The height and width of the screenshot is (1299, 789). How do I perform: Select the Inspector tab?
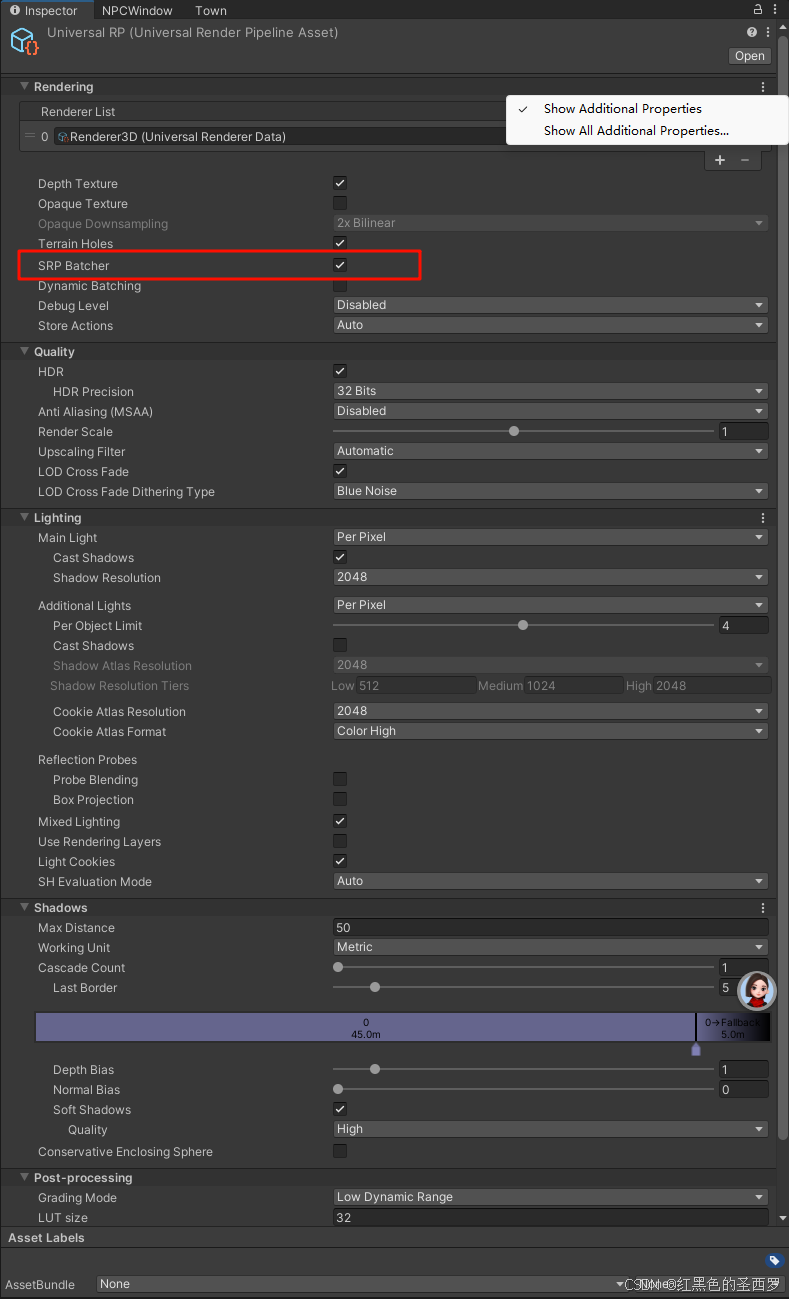tap(45, 10)
